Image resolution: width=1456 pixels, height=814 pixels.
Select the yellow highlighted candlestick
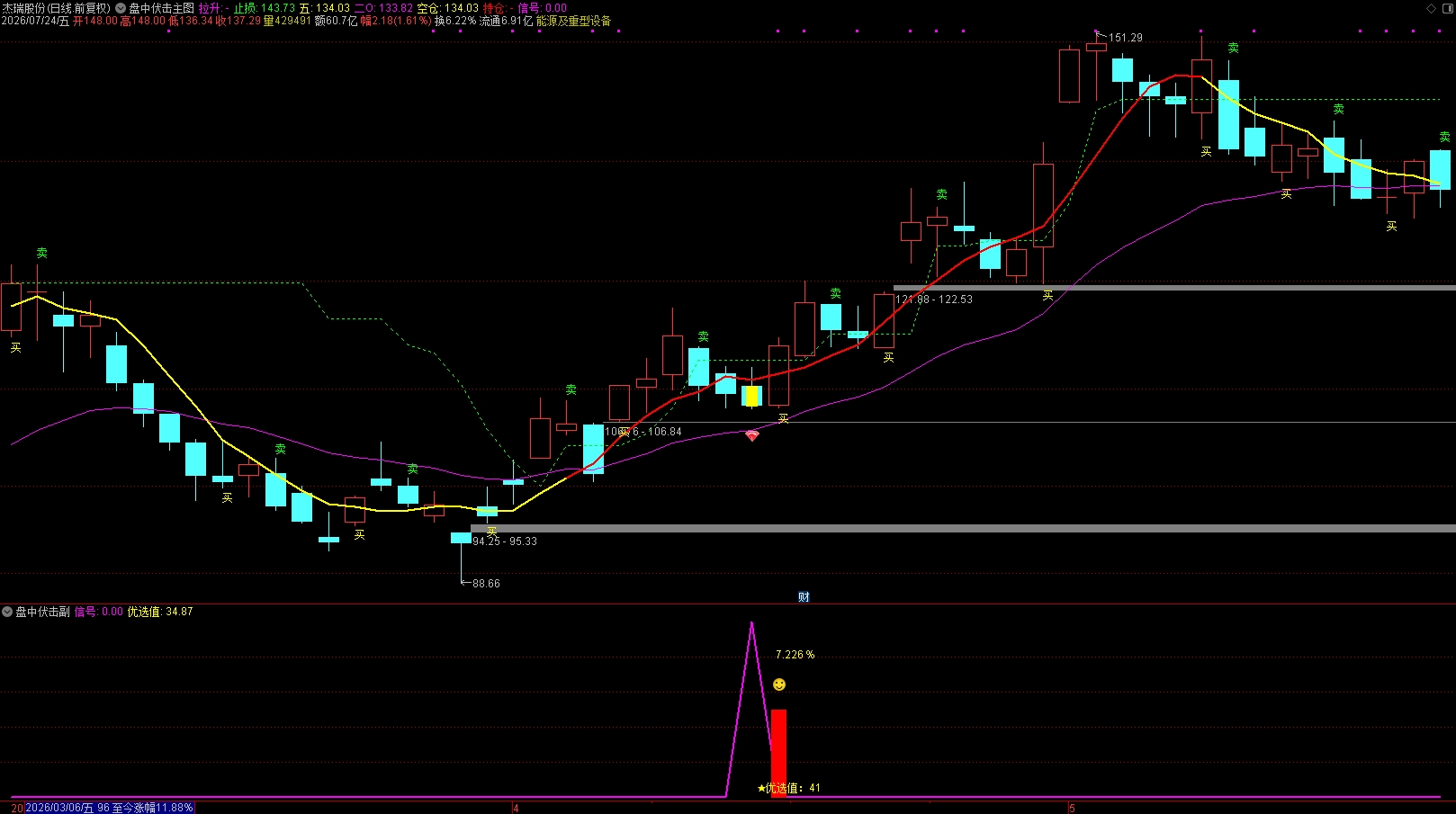point(752,396)
